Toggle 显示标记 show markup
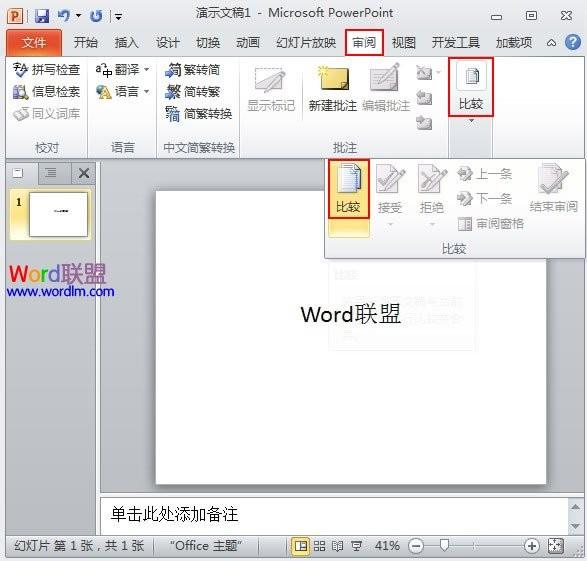This screenshot has width=587, height=561. 271,89
